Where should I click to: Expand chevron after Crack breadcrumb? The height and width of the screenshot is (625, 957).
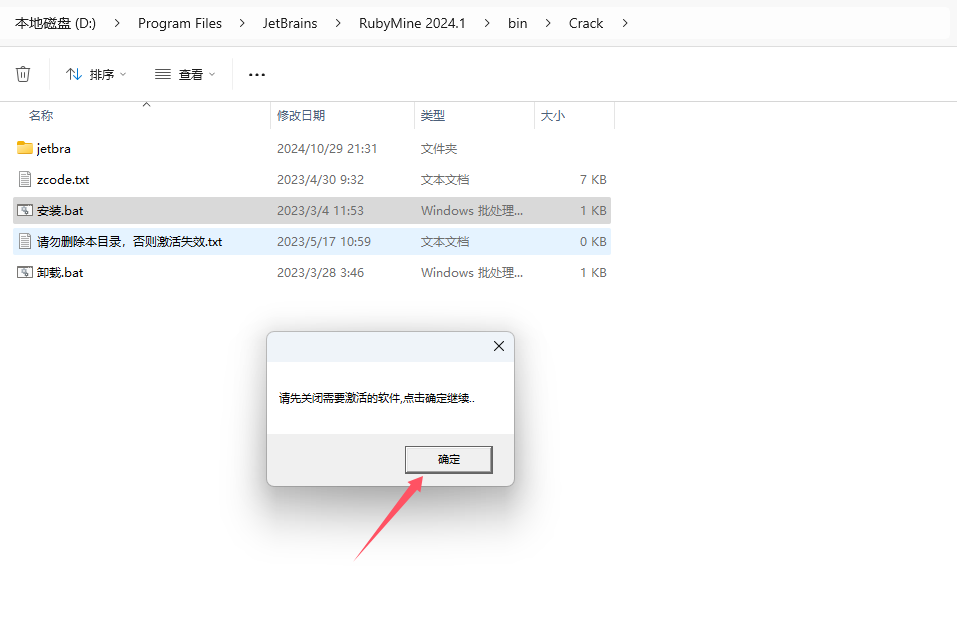624,23
